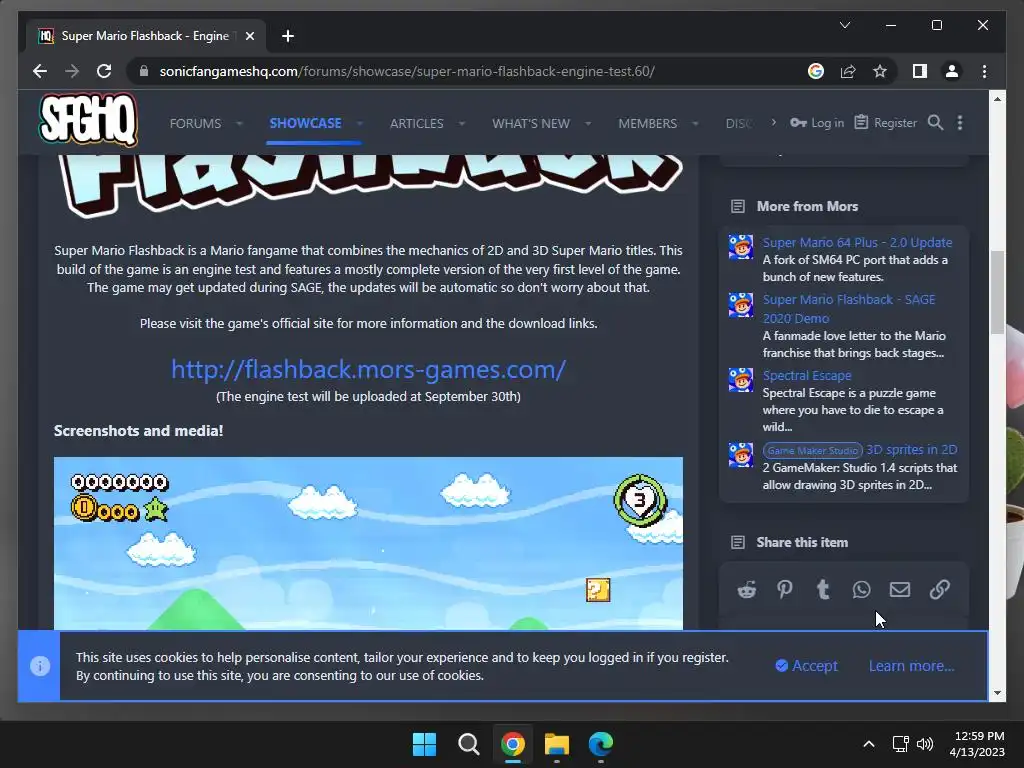Click the Log in link
The image size is (1024, 768).
click(x=818, y=123)
